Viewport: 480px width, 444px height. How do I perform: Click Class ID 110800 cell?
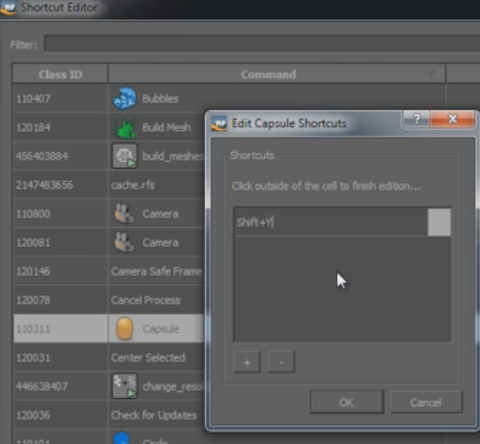point(60,214)
